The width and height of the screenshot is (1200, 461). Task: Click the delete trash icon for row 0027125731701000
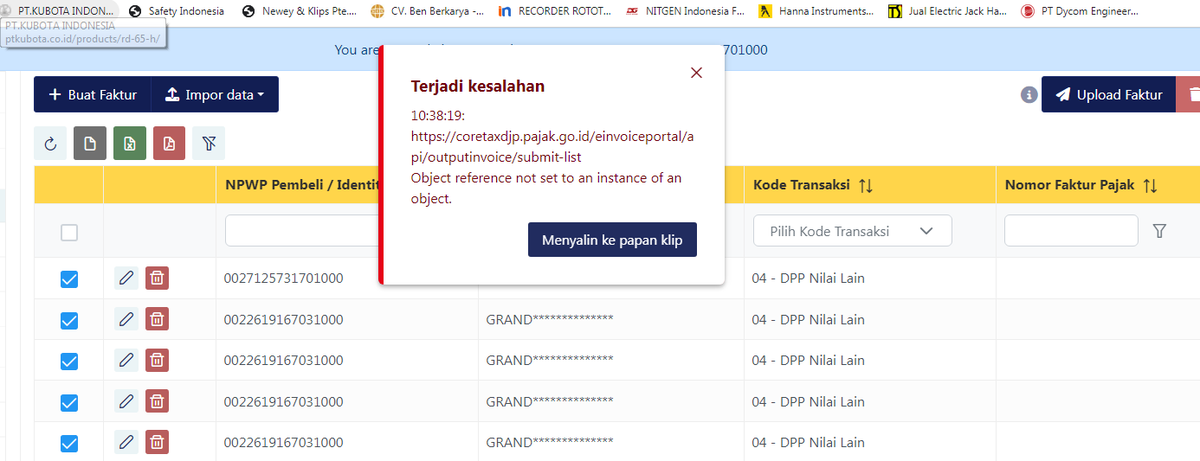pos(157,278)
